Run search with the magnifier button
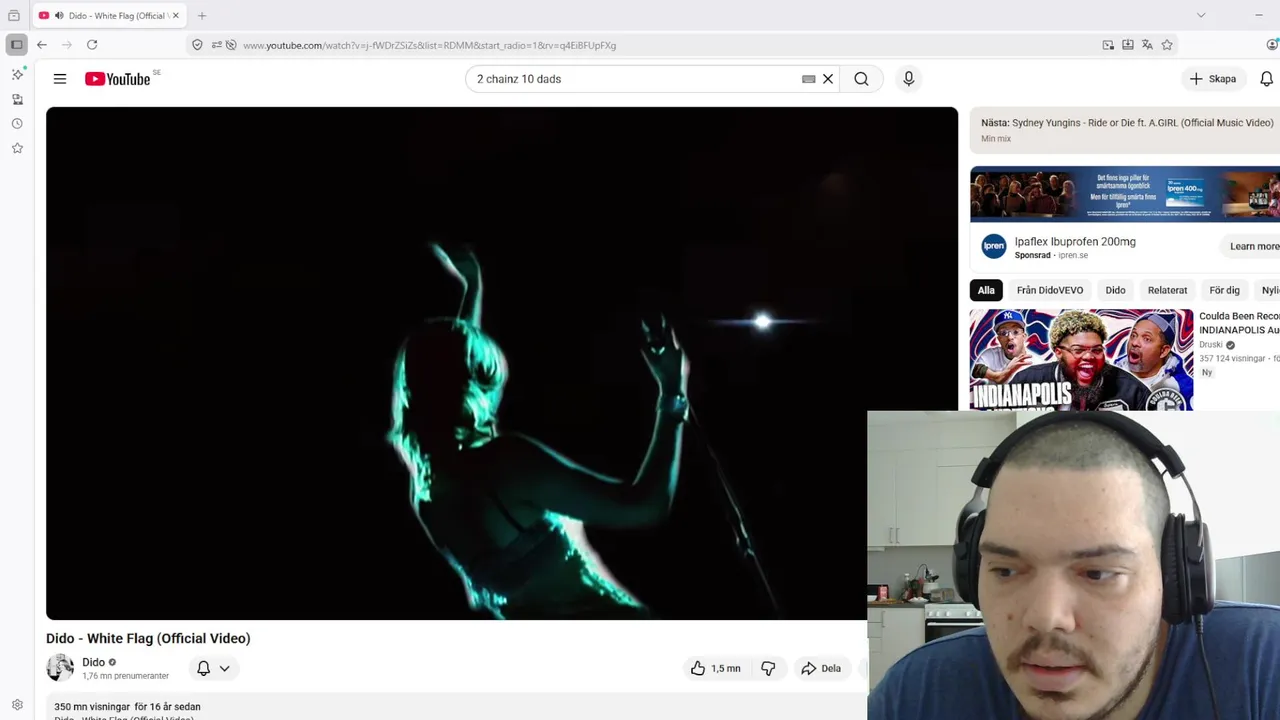The image size is (1280, 720). [x=861, y=79]
